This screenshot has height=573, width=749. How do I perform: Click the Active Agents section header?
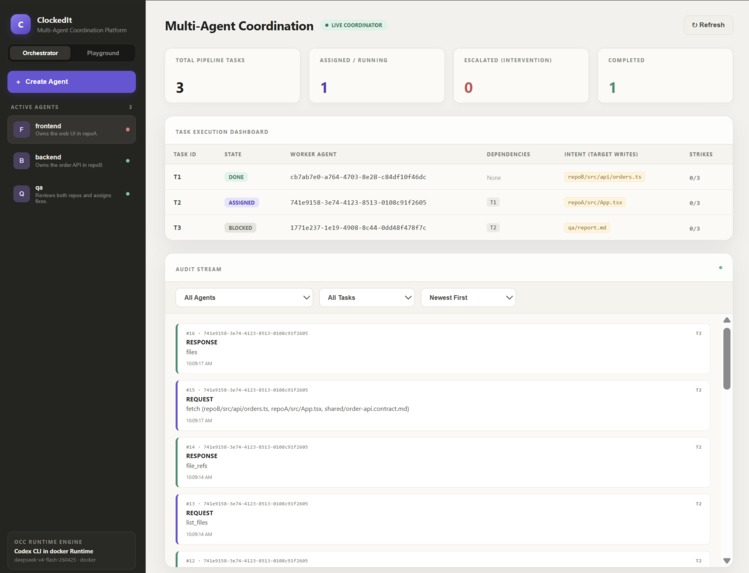tap(34, 107)
